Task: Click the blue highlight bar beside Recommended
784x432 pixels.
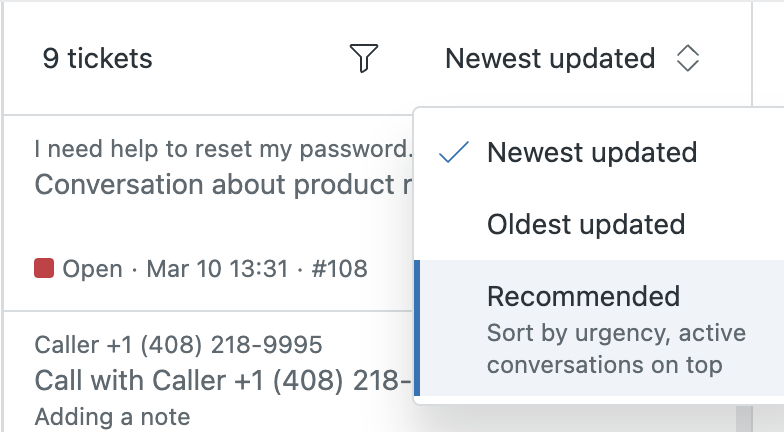Action: [417, 329]
